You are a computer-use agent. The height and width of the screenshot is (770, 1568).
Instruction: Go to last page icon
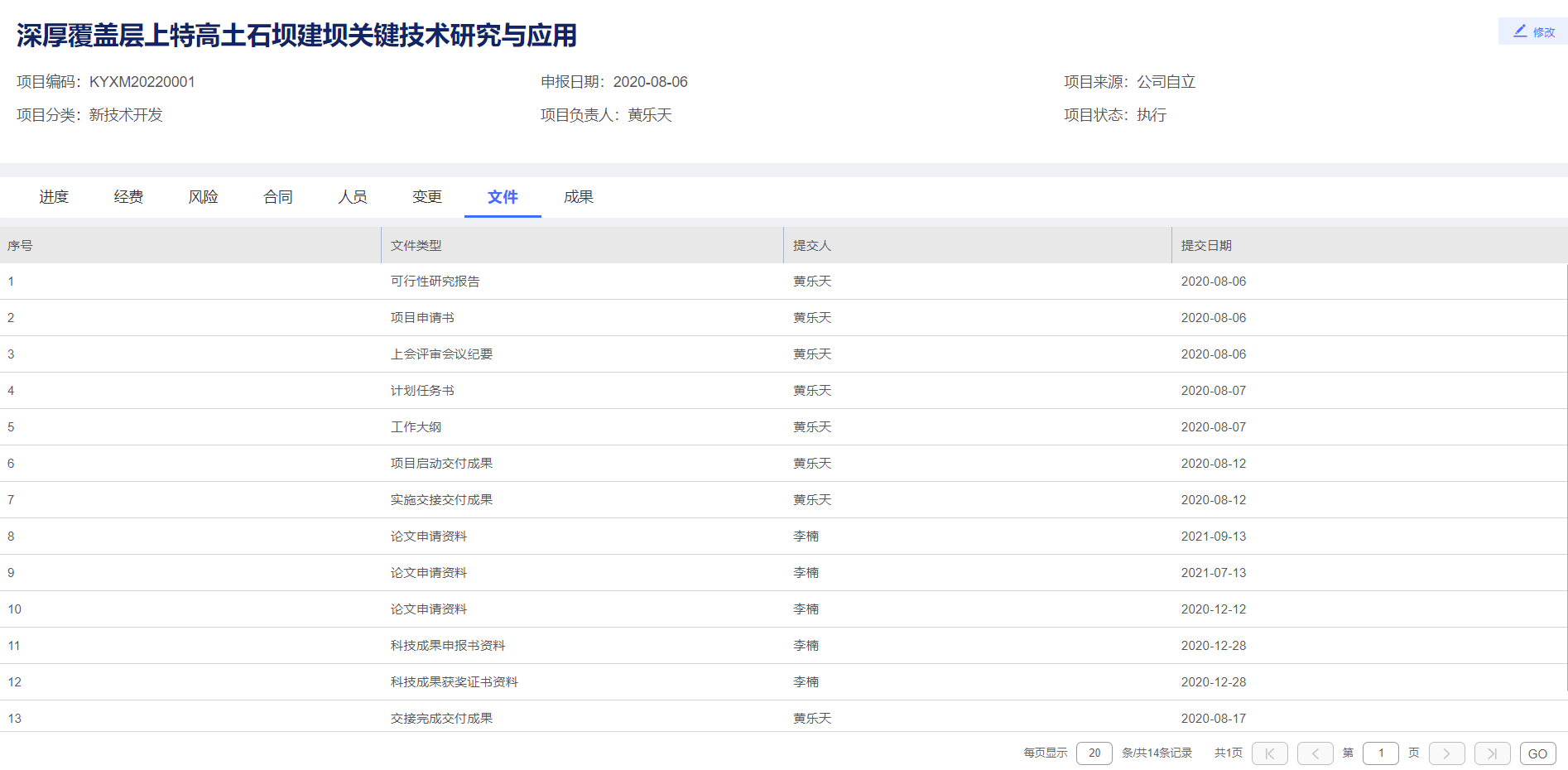(1493, 753)
